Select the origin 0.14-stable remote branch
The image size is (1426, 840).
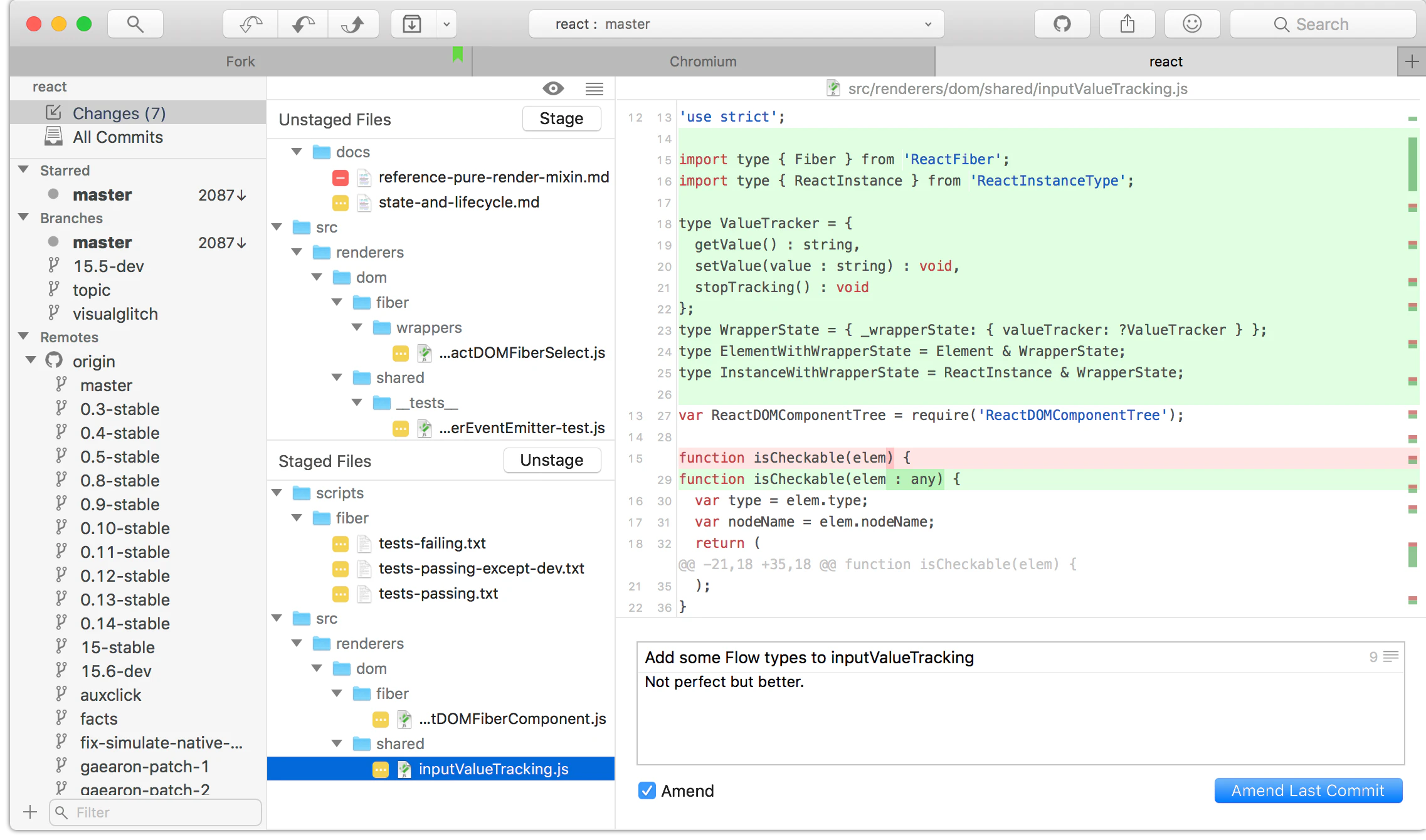click(138, 623)
